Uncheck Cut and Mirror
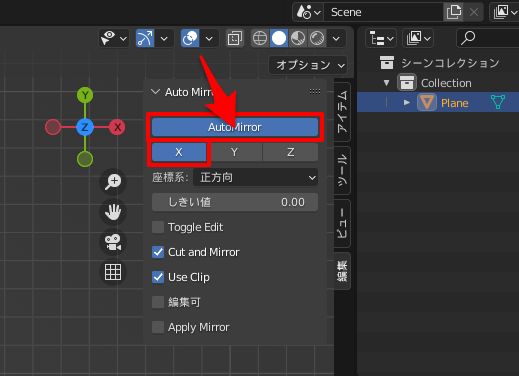Screen dimensions: 519x376 (158, 252)
